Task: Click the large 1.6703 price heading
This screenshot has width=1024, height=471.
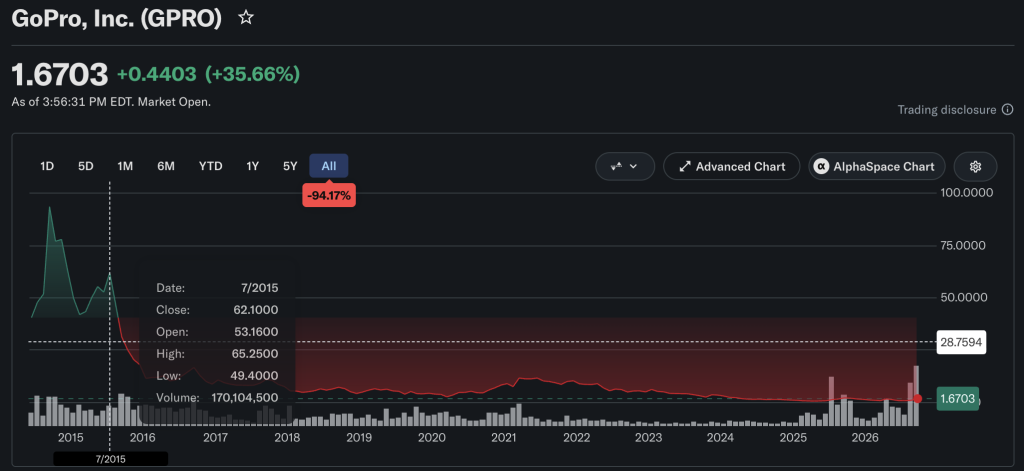Action: (60, 74)
